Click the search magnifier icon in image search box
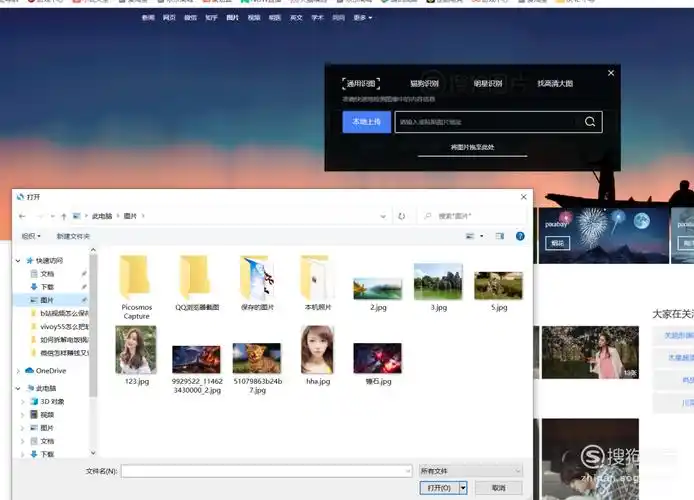Screen dimensions: 694x500 [590, 122]
